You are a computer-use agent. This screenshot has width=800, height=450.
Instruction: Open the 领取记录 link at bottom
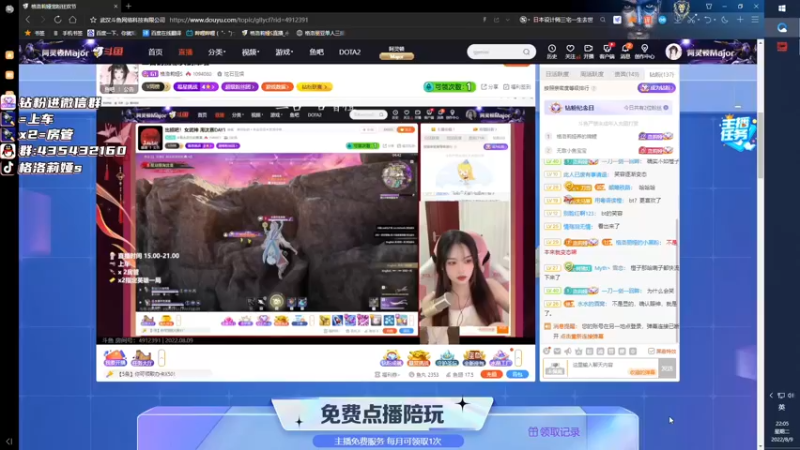pyautogui.click(x=554, y=432)
